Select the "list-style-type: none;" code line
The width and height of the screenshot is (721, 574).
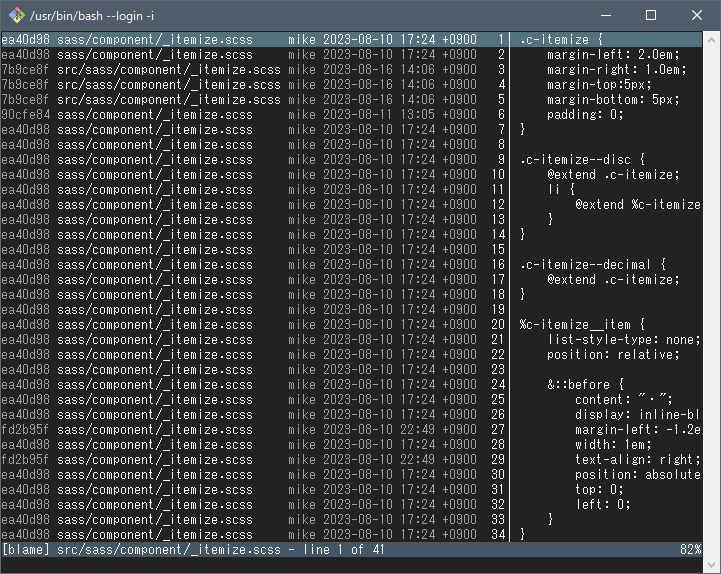point(613,340)
